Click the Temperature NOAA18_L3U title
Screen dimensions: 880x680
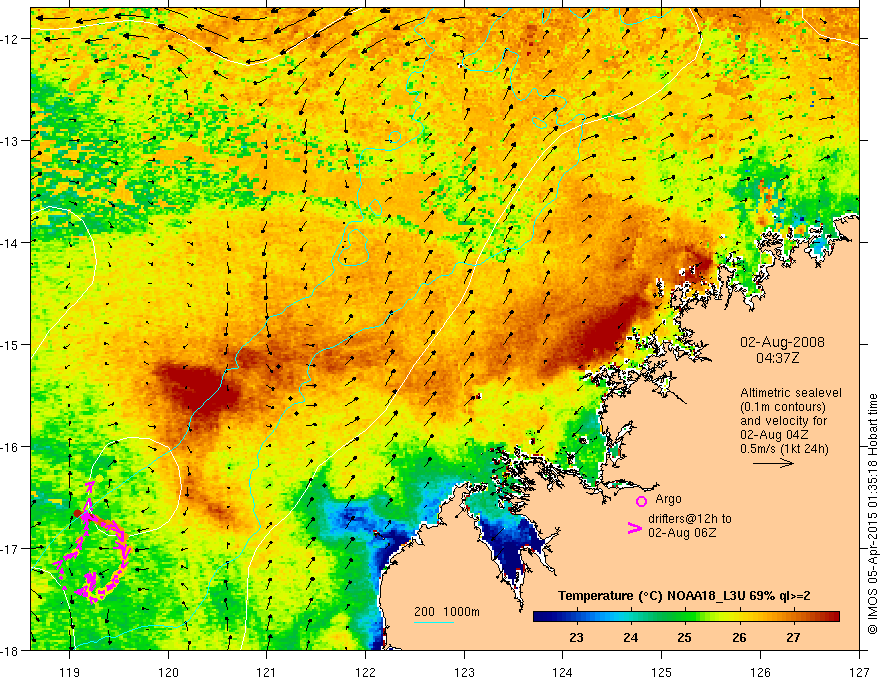(x=684, y=596)
